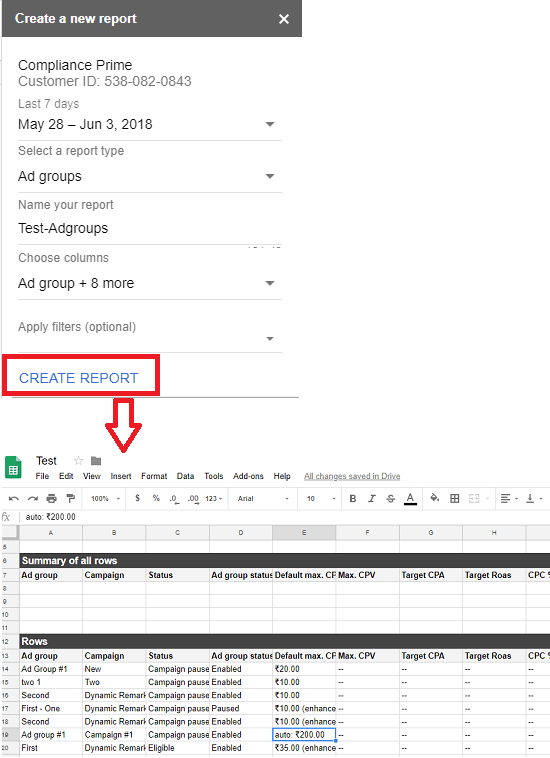This screenshot has height=758, width=550.
Task: Click the ₹35.00 (enhance cell
Action: [x=304, y=748]
